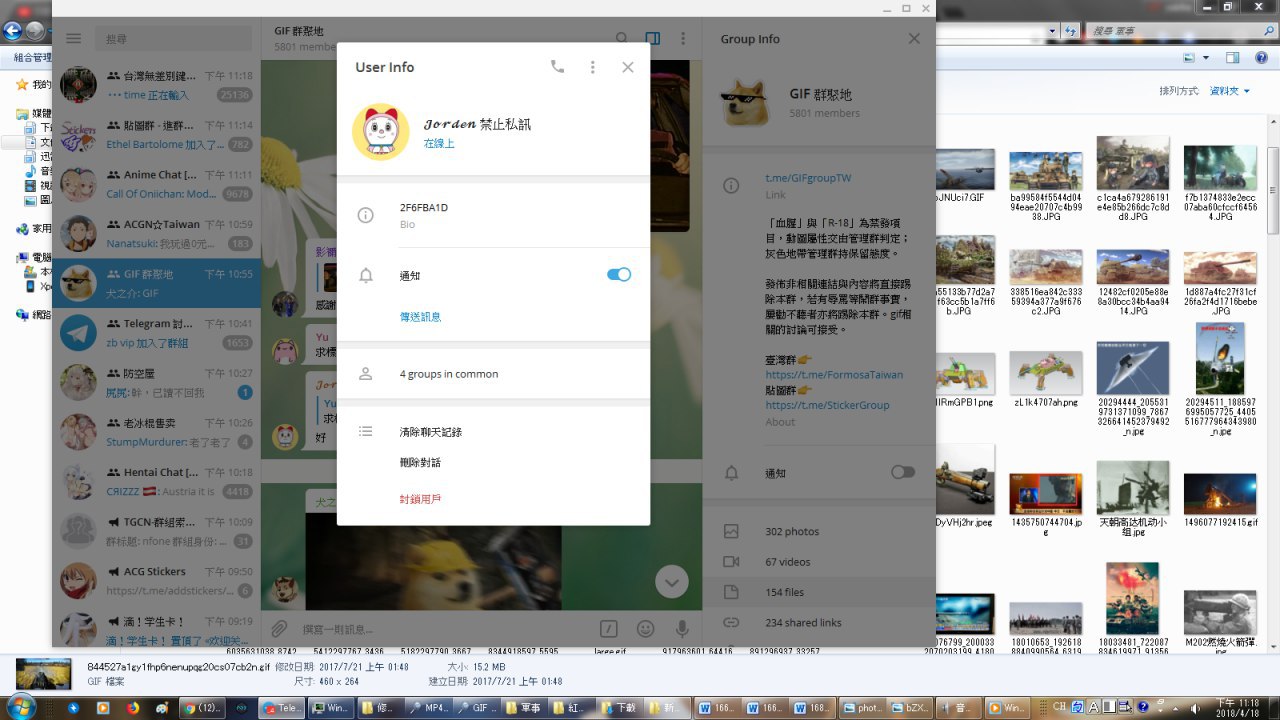Click the bot command slash icon

click(608, 629)
